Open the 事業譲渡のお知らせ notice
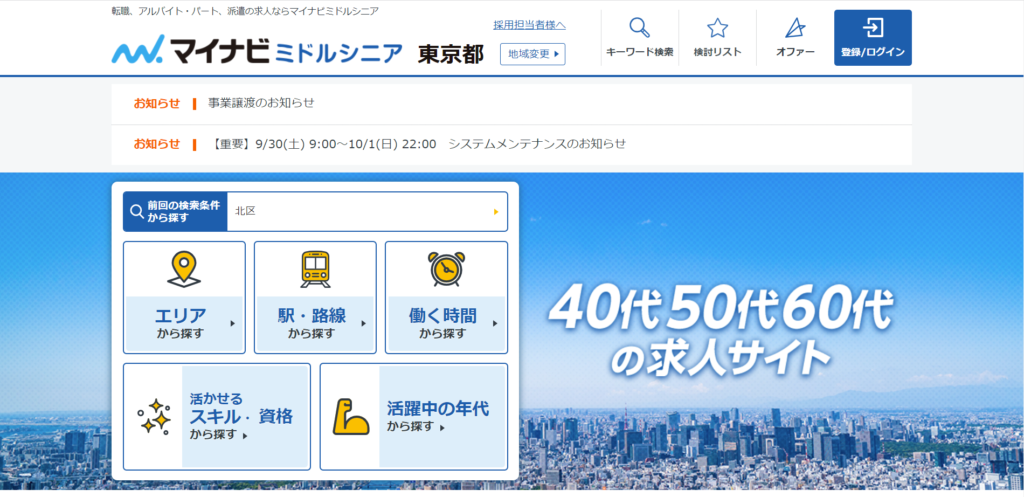This screenshot has width=1024, height=497. 261,103
